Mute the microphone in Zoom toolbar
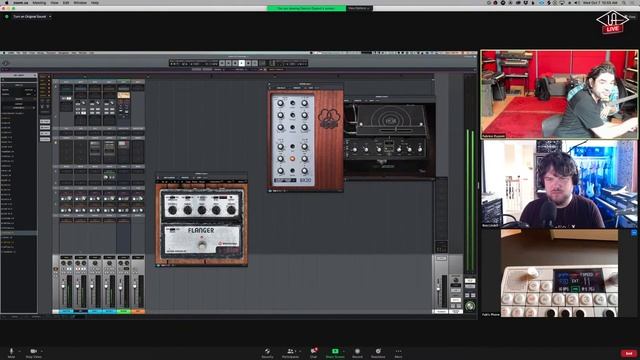640x360 pixels. tap(11, 353)
